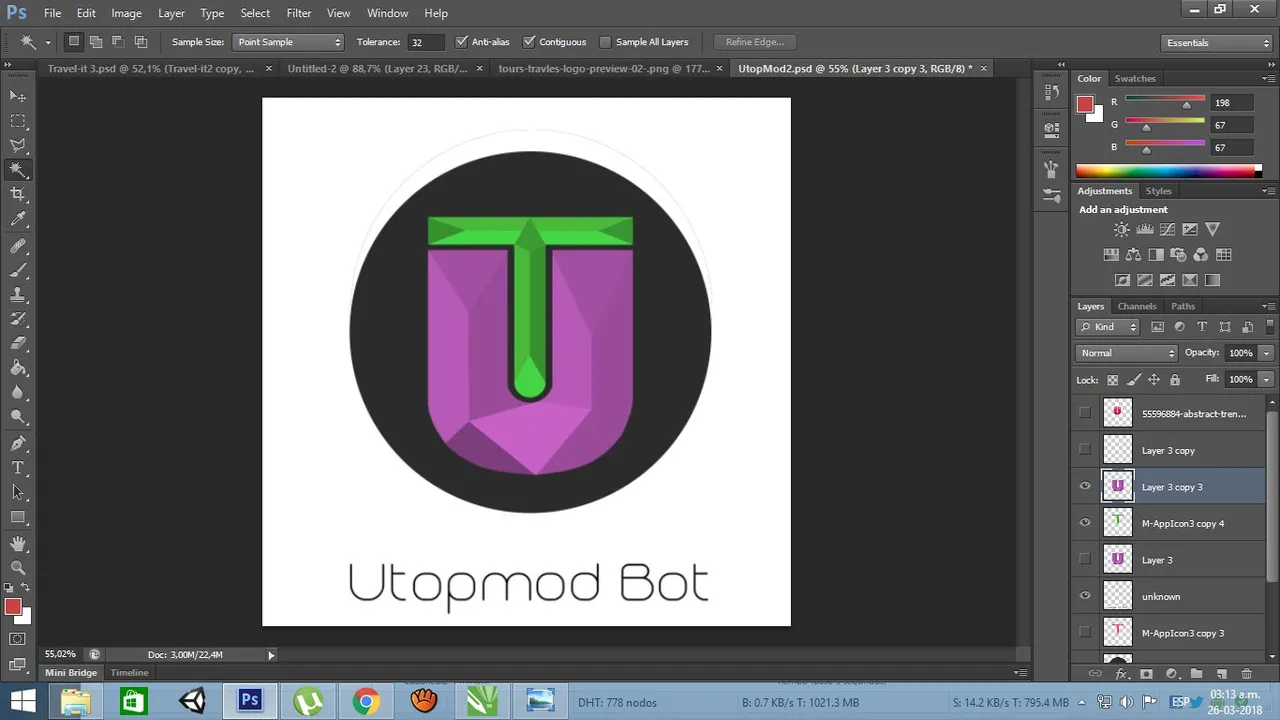Image resolution: width=1280 pixels, height=720 pixels.
Task: Enable Sample All Layers checkbox
Action: pyautogui.click(x=605, y=42)
